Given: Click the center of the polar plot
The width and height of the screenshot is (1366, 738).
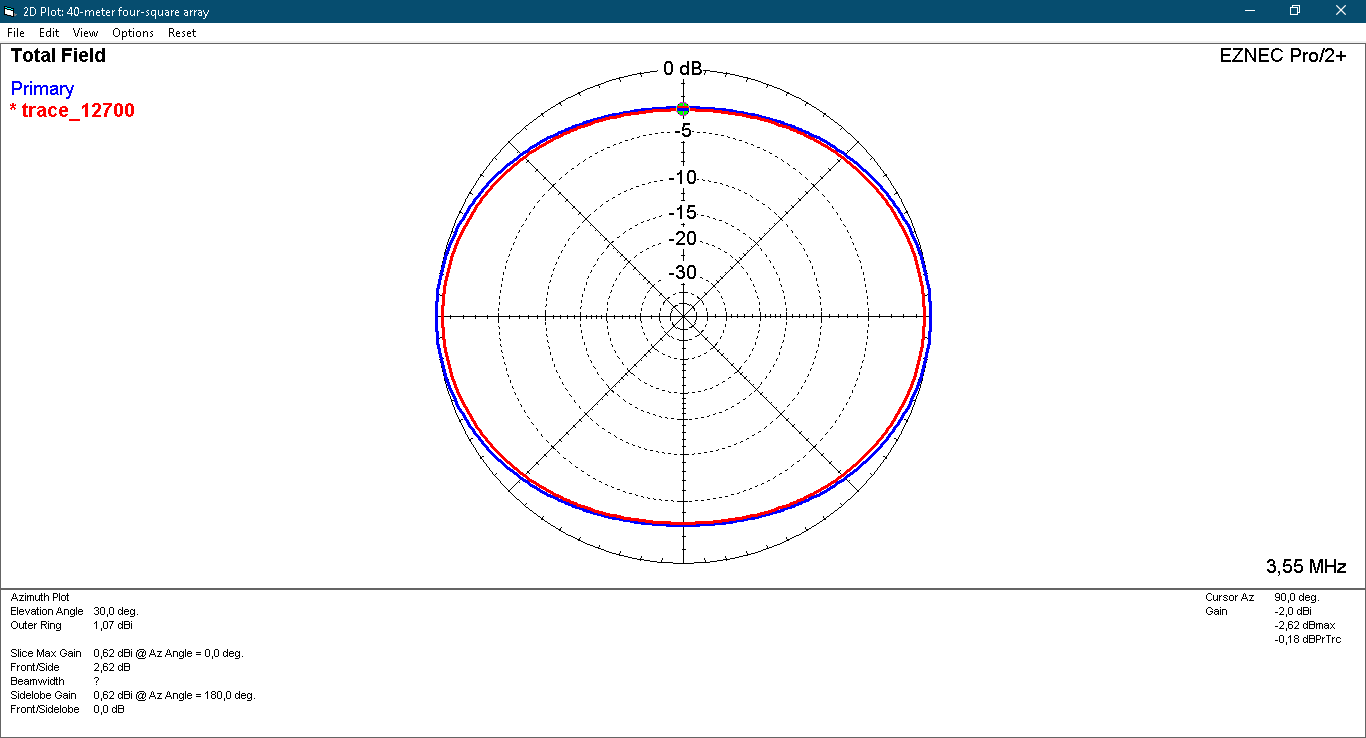Looking at the screenshot, I should pos(683,316).
